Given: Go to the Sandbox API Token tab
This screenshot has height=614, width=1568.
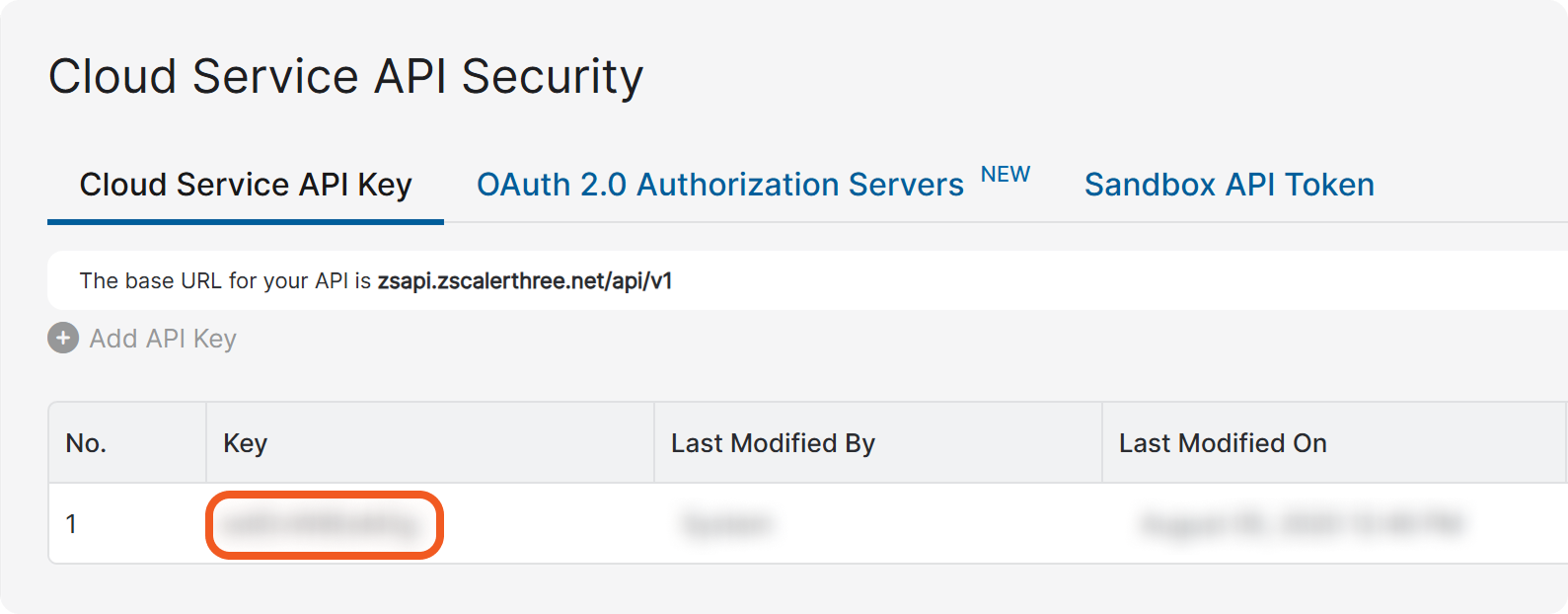Looking at the screenshot, I should [1229, 185].
